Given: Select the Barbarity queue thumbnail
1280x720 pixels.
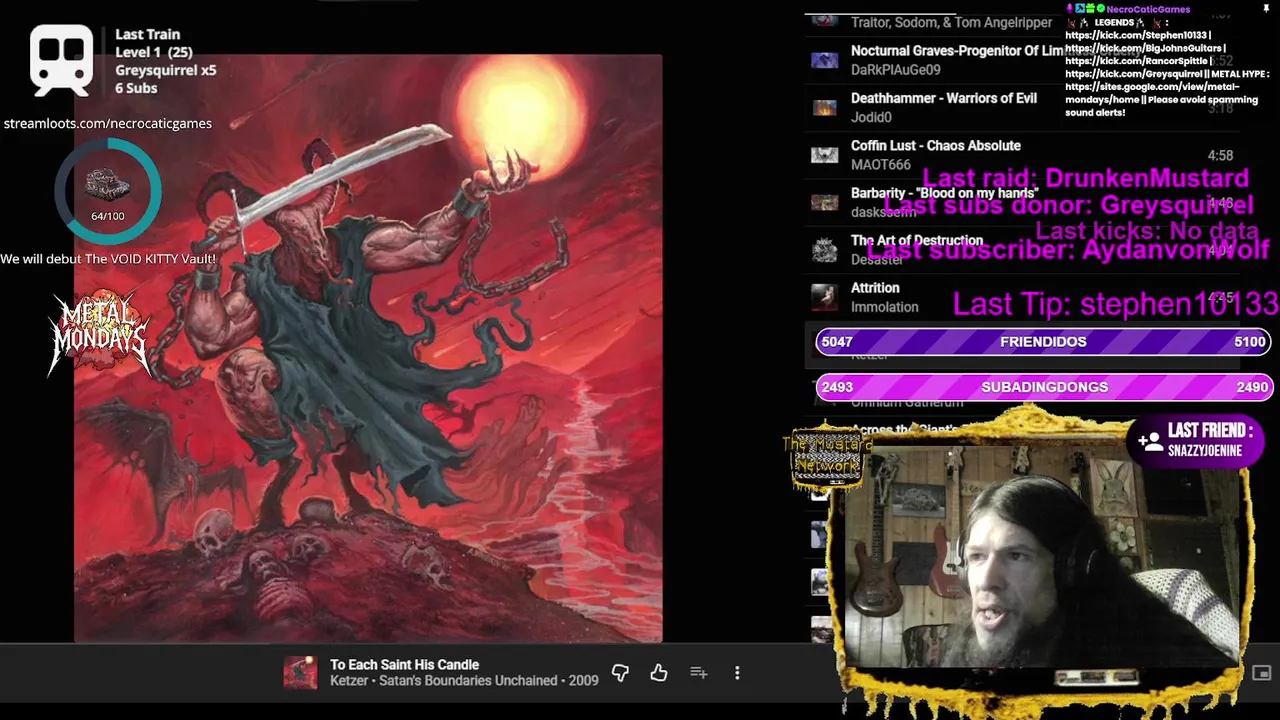Looking at the screenshot, I should (x=824, y=202).
